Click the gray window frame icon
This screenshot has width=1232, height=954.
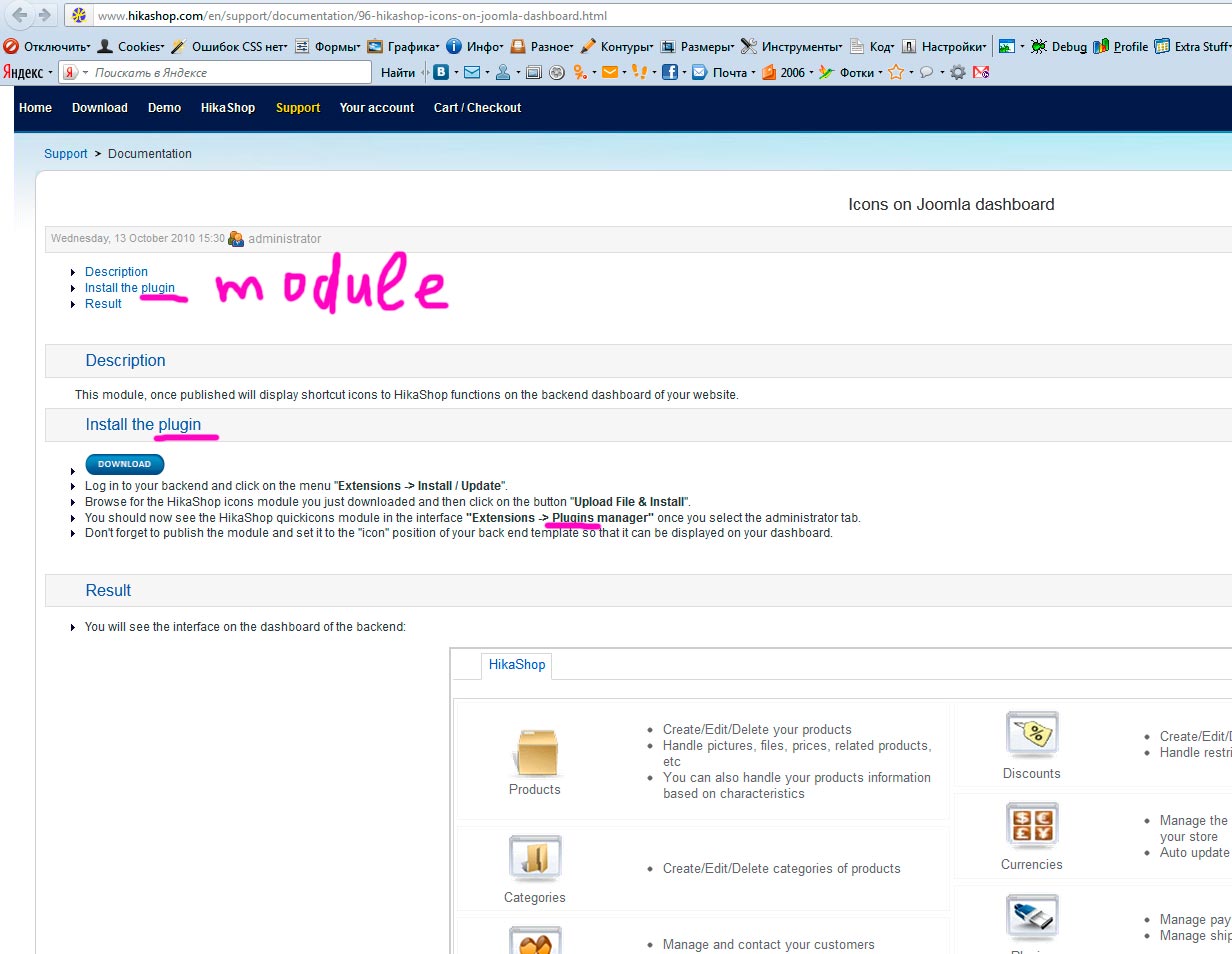point(534,73)
